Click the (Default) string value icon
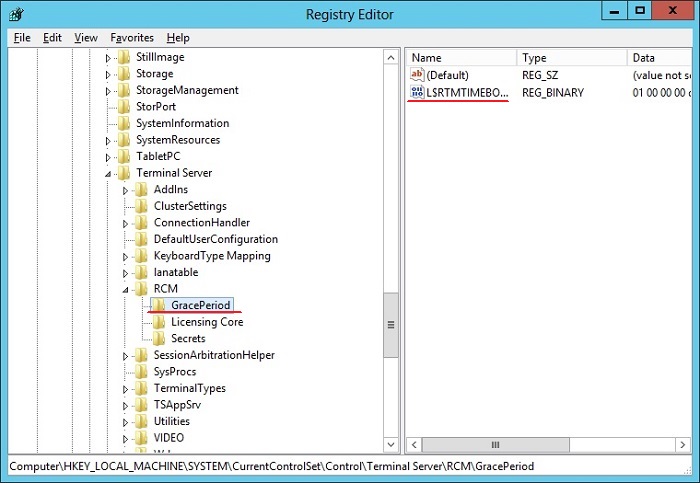 418,75
